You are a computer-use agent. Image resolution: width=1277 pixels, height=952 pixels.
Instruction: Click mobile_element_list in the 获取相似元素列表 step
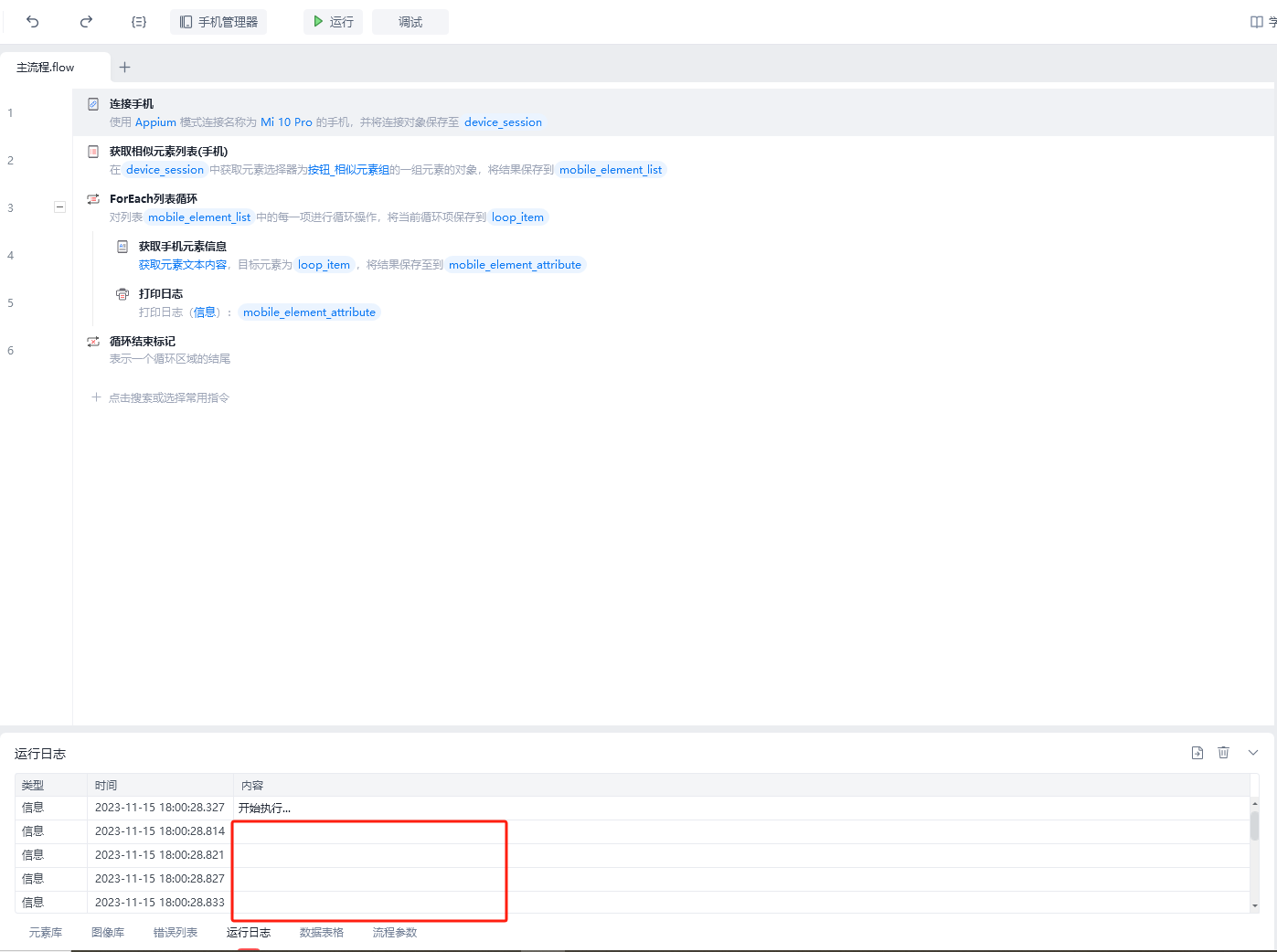(x=611, y=170)
